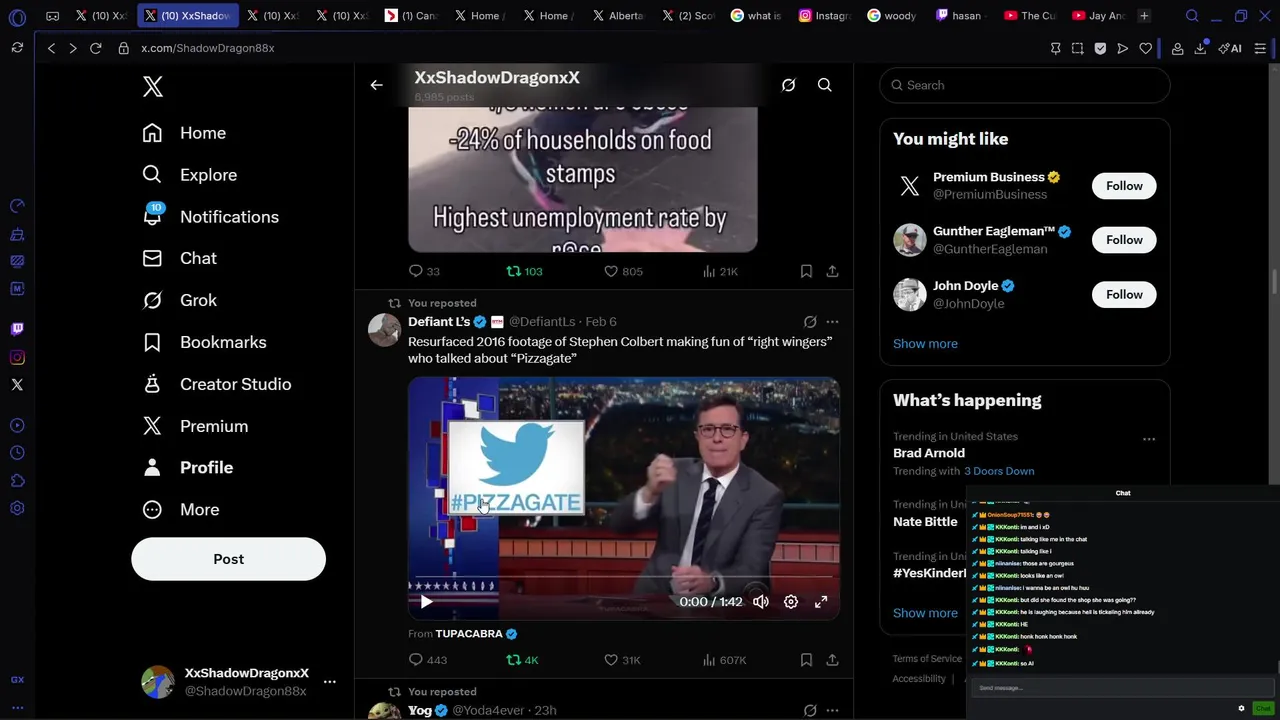1280x720 pixels.
Task: Open Brad Arnold trending topic
Action: point(929,453)
